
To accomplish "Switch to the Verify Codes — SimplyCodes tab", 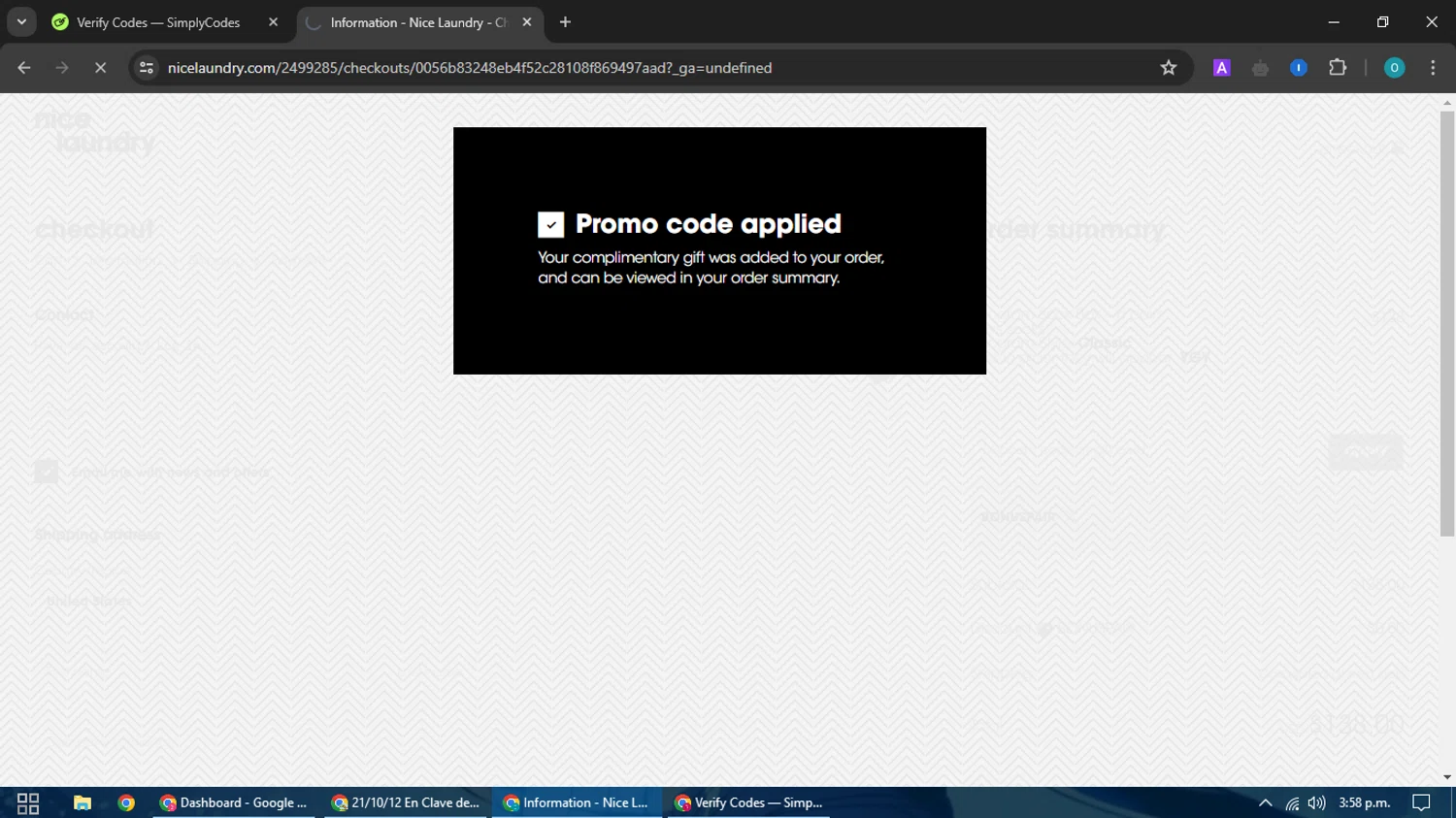I will (x=159, y=22).
